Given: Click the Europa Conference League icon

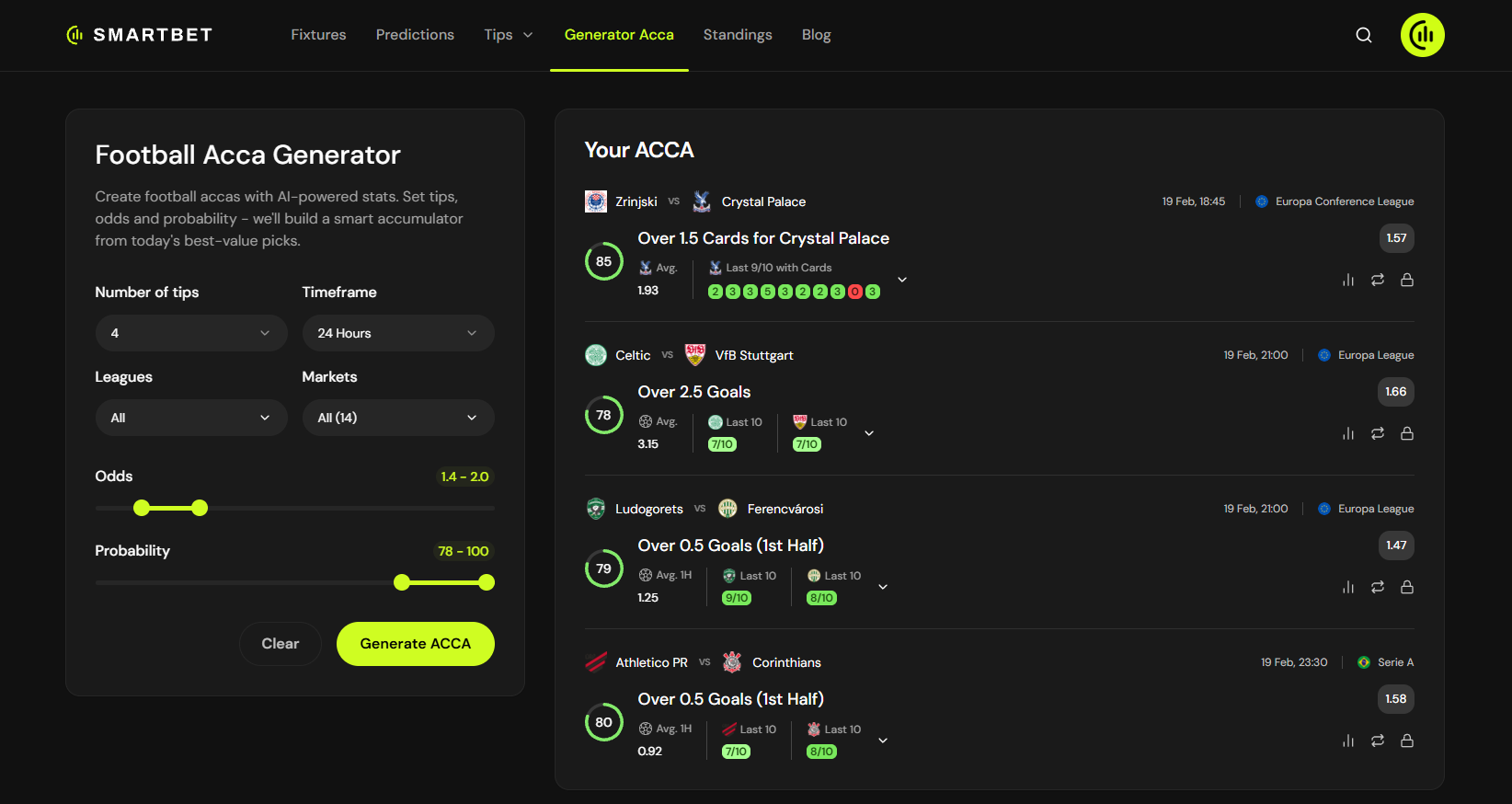Looking at the screenshot, I should pos(1262,201).
